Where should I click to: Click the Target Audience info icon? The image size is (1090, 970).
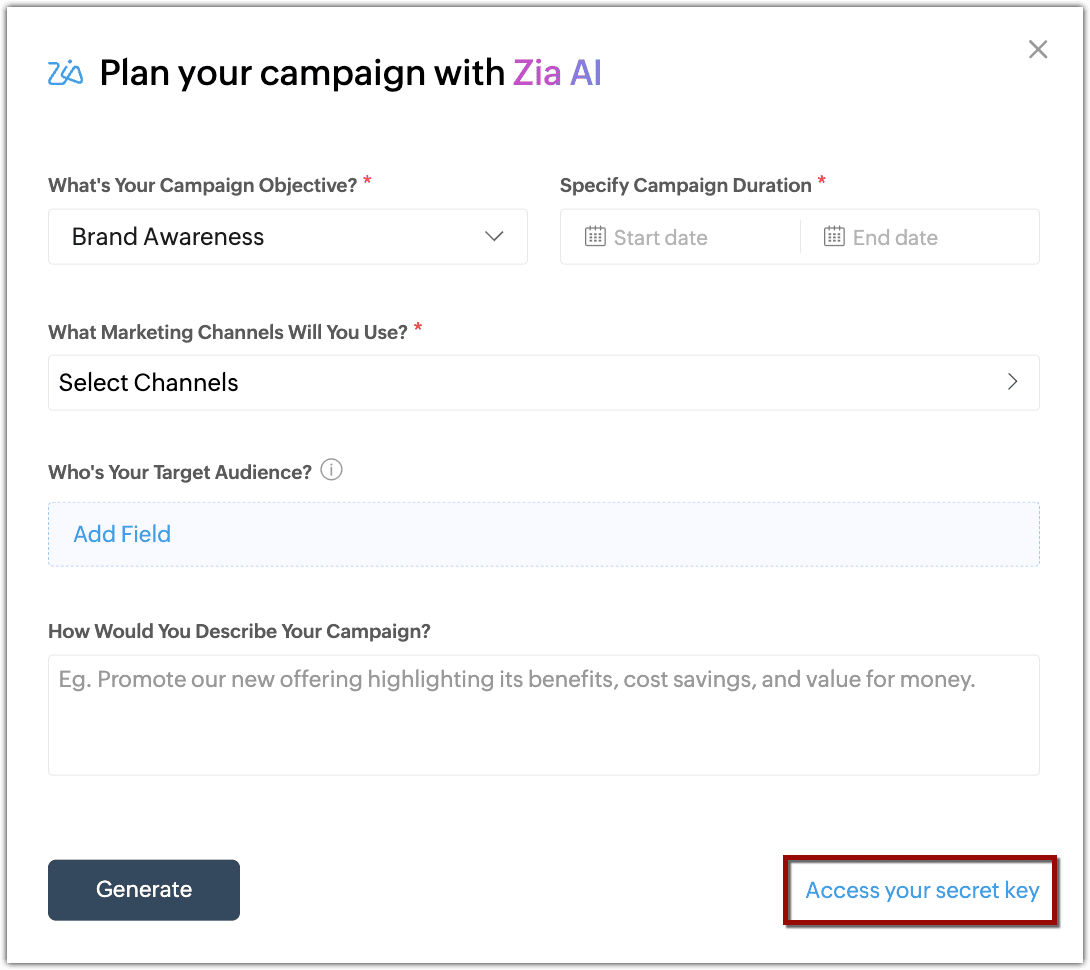pos(332,470)
